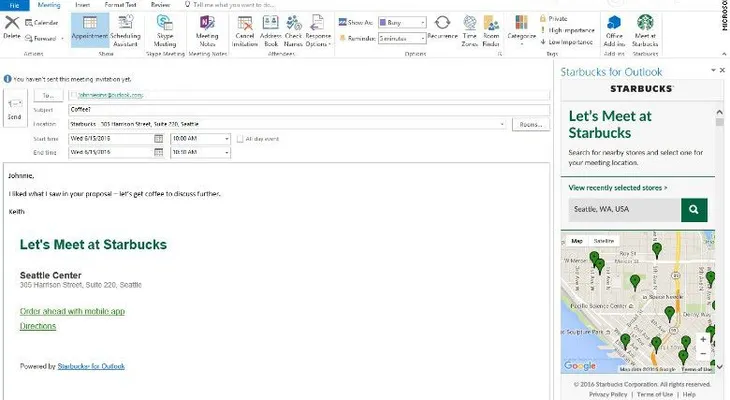
Task: Show Time Zones
Action: point(469,30)
